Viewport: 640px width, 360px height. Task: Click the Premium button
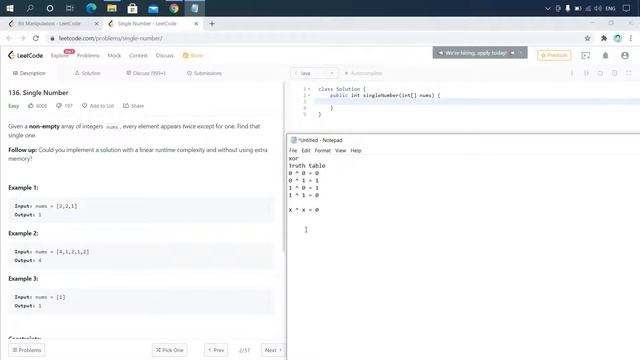[554, 55]
